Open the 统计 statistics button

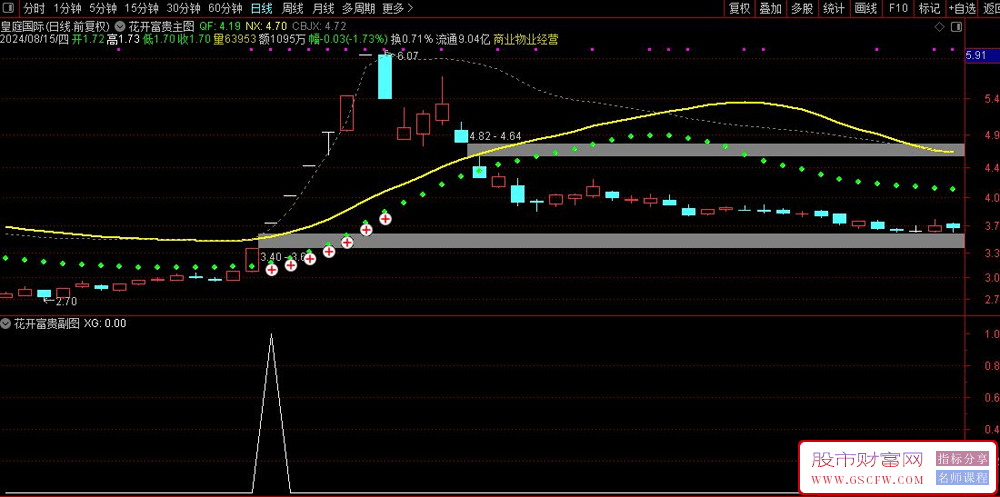(x=834, y=8)
